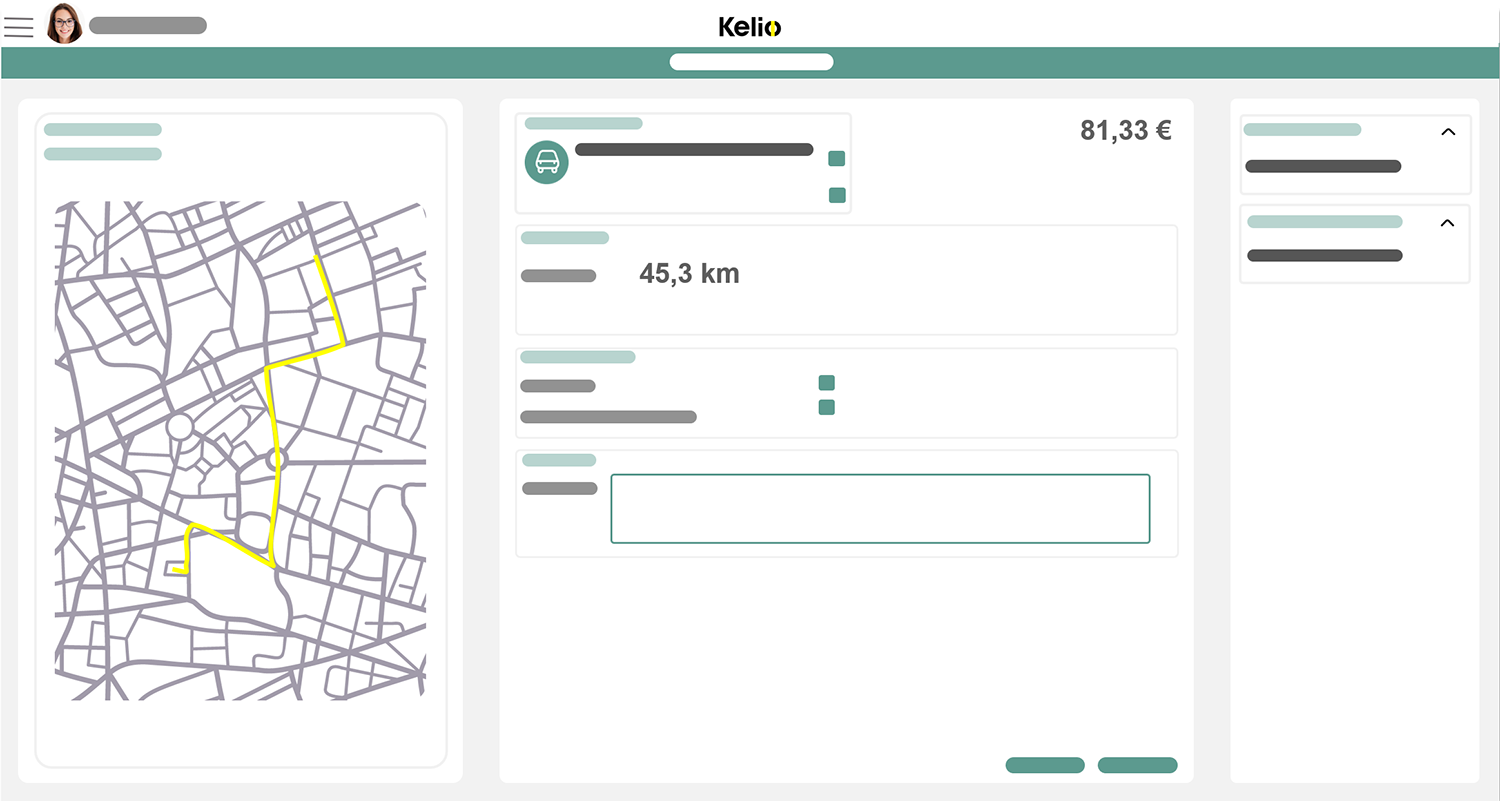This screenshot has width=1500, height=801.
Task: Click the 45,3 km distance value
Action: click(689, 273)
